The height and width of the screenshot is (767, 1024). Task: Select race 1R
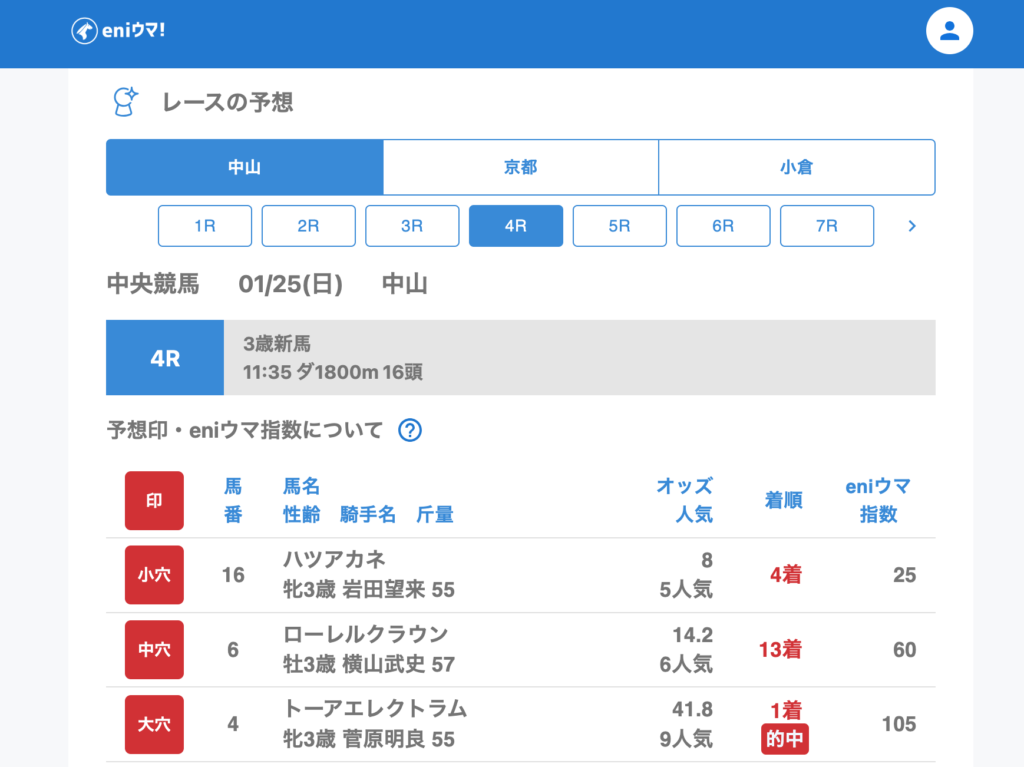tap(205, 226)
